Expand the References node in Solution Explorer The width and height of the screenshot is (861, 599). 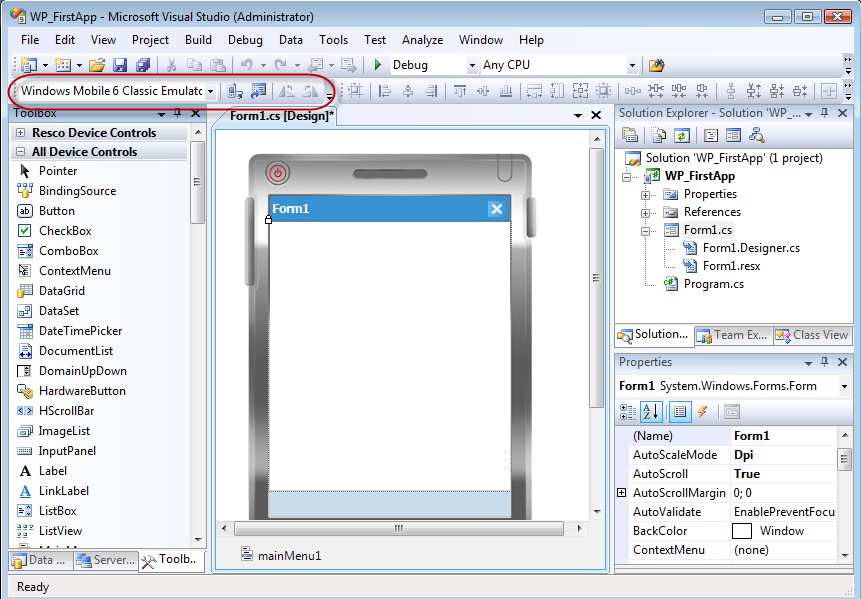pos(646,212)
